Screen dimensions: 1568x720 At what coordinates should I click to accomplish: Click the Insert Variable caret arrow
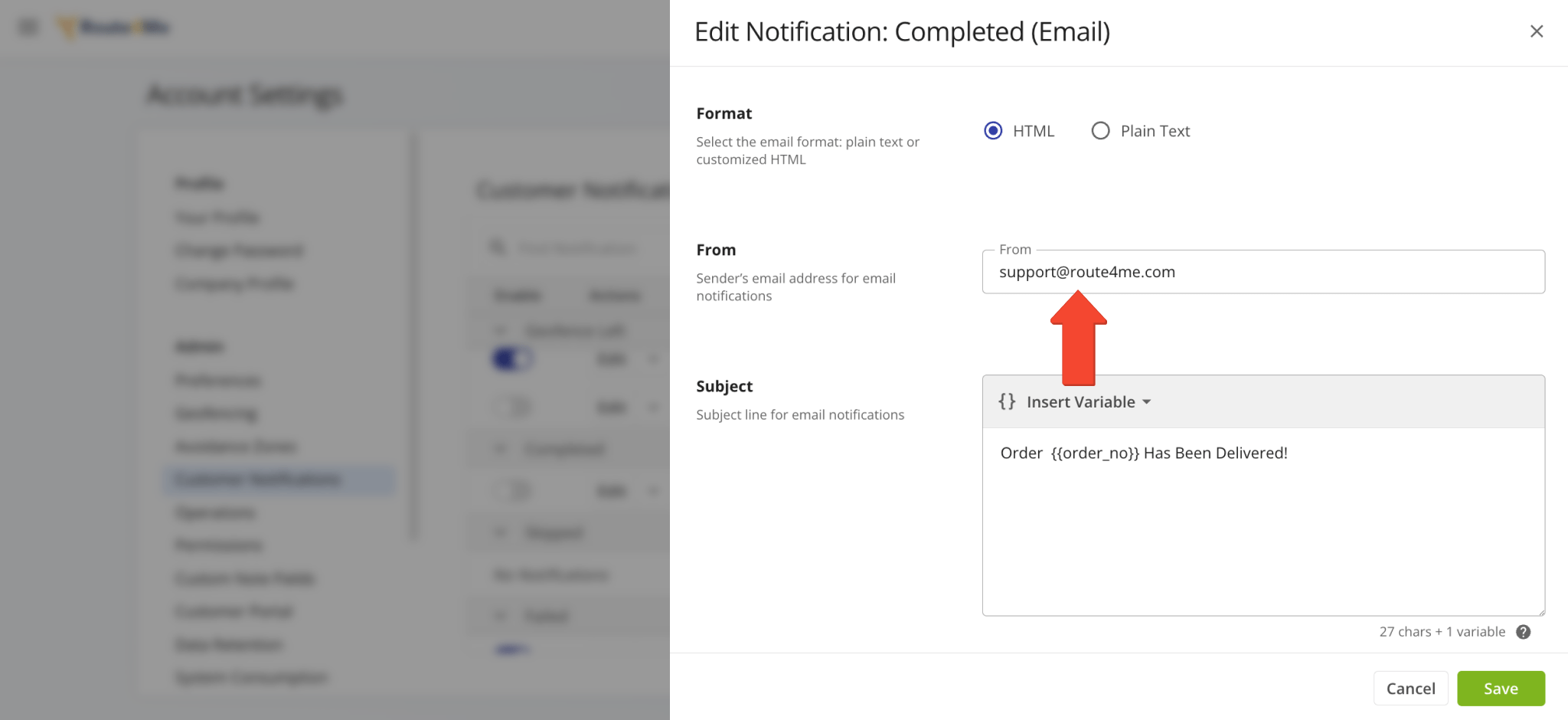(1146, 402)
